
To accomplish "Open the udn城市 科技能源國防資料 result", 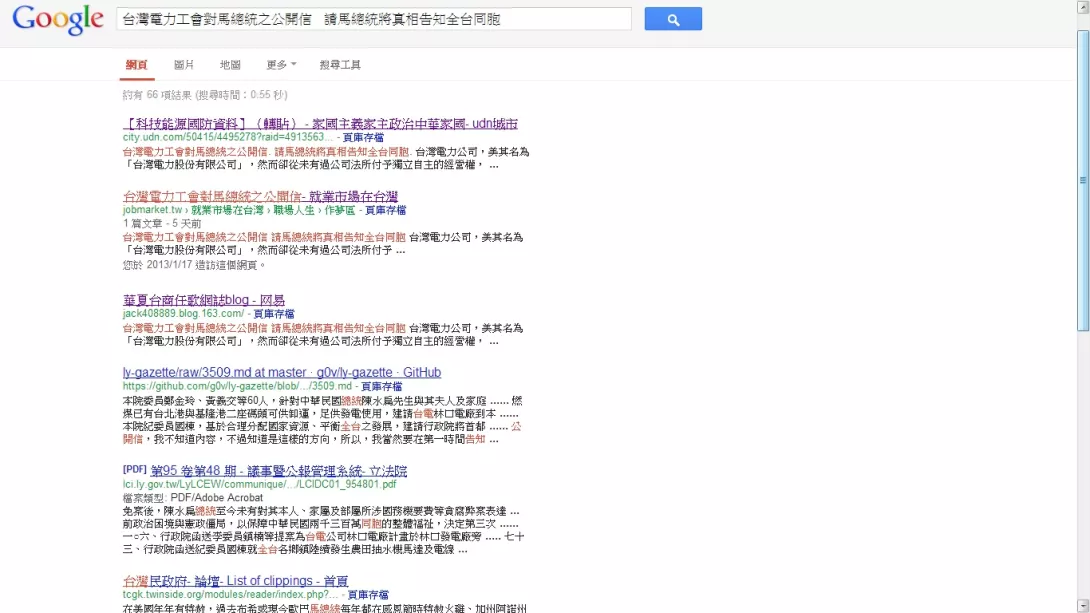I will click(320, 123).
